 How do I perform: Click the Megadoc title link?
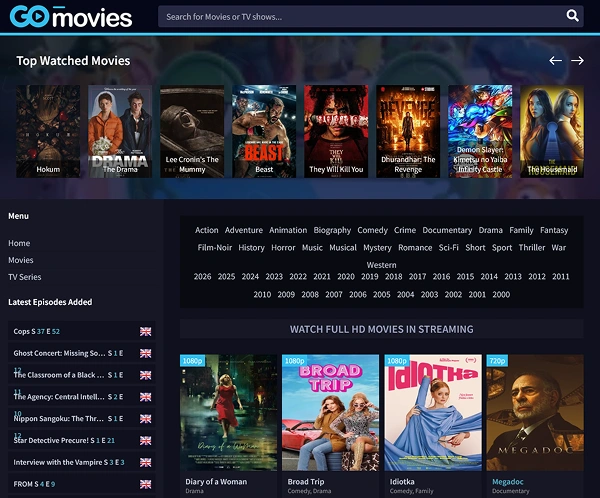tap(507, 482)
